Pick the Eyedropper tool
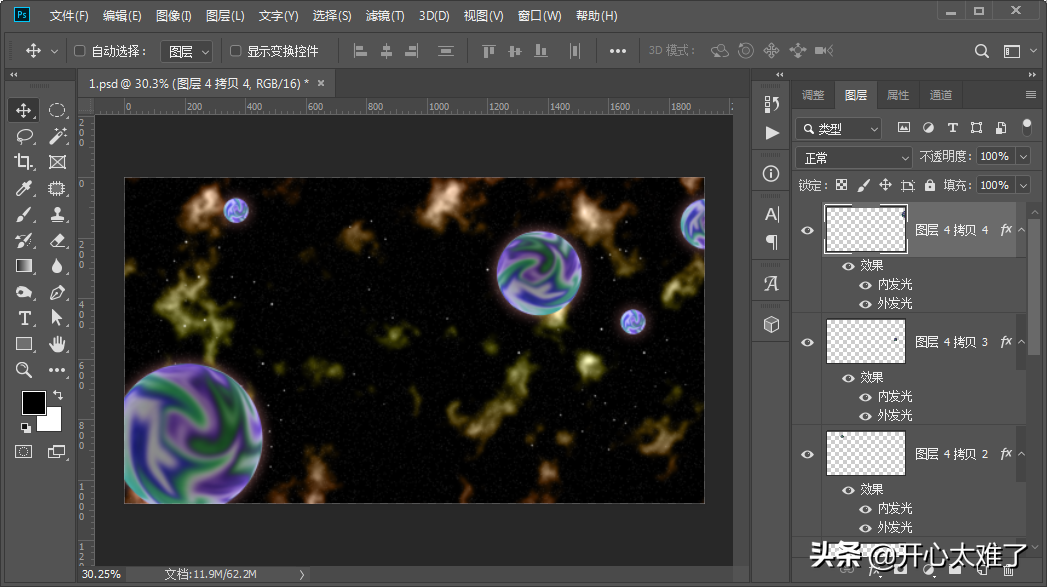 (x=24, y=188)
